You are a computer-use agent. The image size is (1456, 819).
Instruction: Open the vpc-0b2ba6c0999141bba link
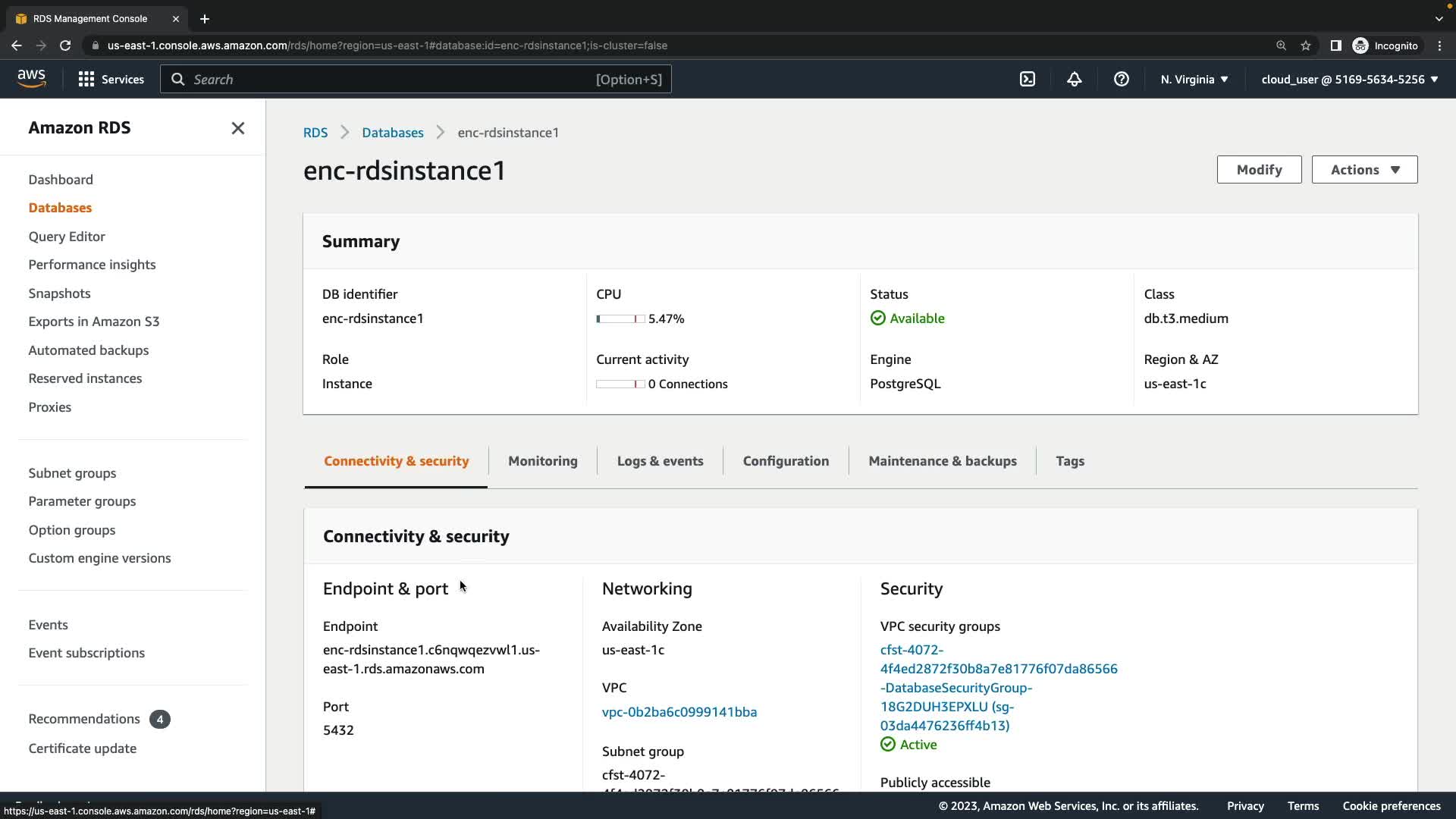coord(679,712)
